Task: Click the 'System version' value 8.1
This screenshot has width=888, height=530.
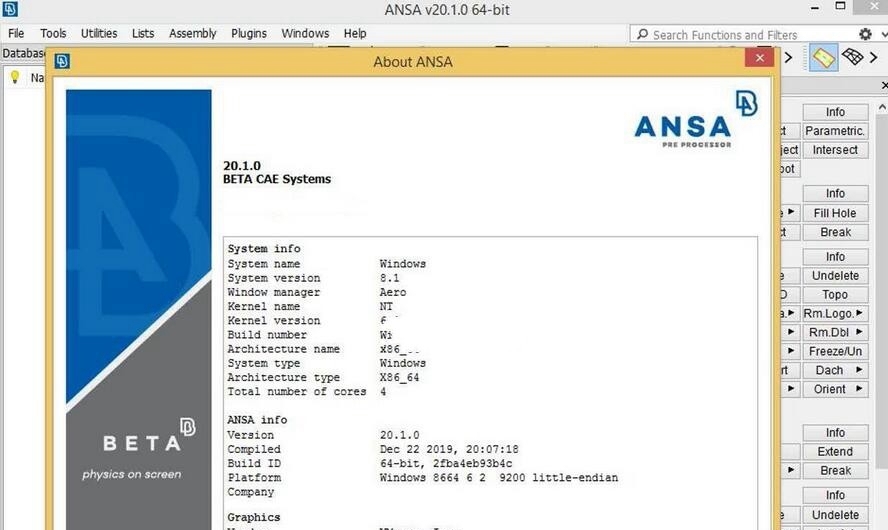Action: coord(390,278)
